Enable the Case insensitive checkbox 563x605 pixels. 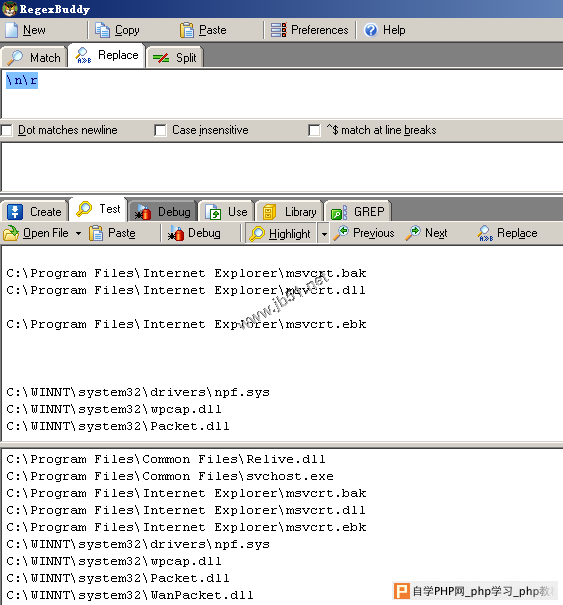160,130
